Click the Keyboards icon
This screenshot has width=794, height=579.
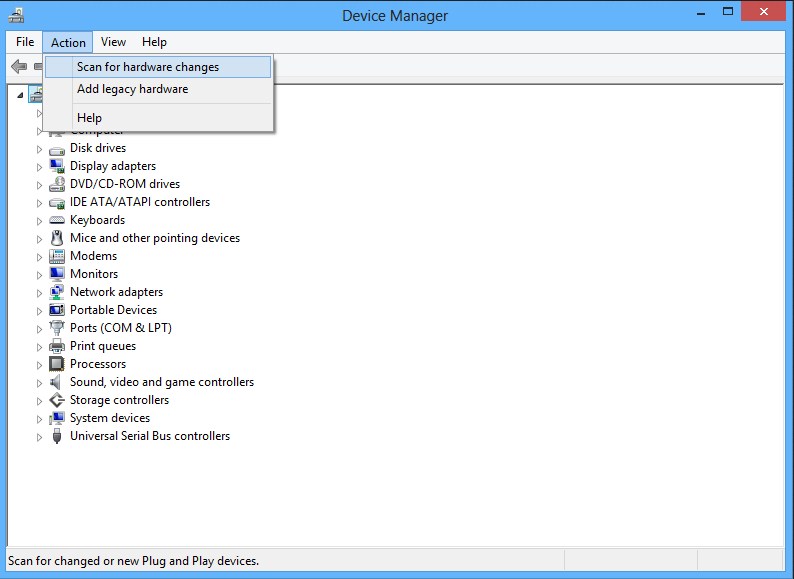[x=57, y=220]
